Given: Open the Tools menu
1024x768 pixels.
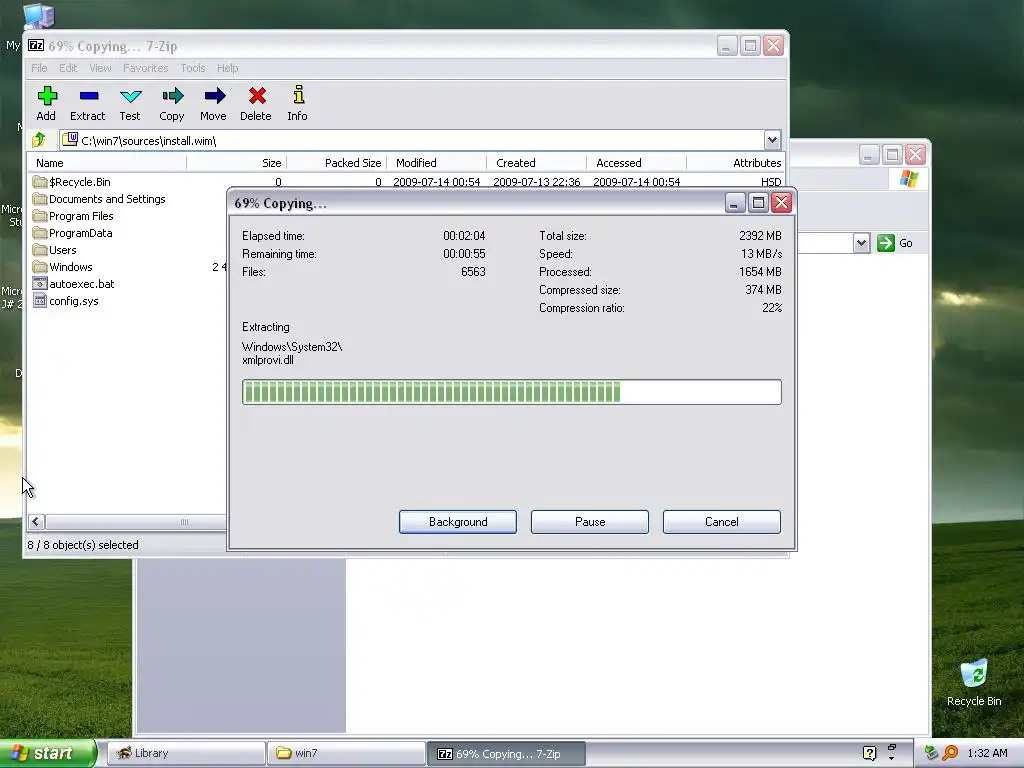Looking at the screenshot, I should tap(193, 68).
